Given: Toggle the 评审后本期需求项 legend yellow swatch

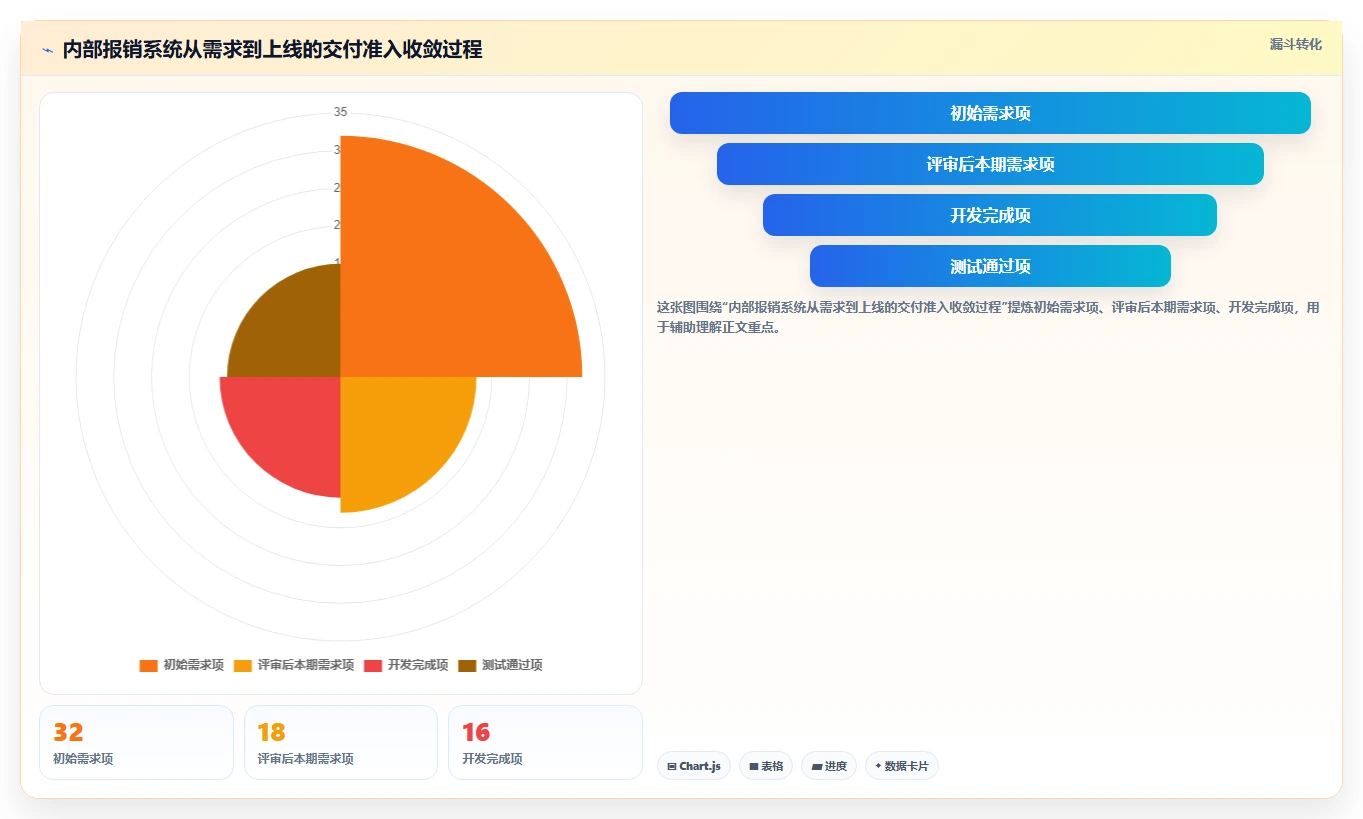Looking at the screenshot, I should (x=243, y=666).
